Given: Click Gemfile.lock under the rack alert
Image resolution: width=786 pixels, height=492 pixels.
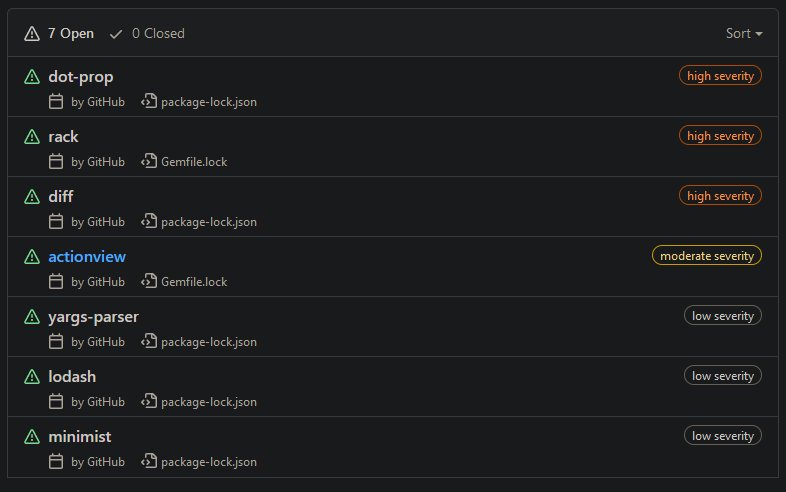Looking at the screenshot, I should (194, 162).
